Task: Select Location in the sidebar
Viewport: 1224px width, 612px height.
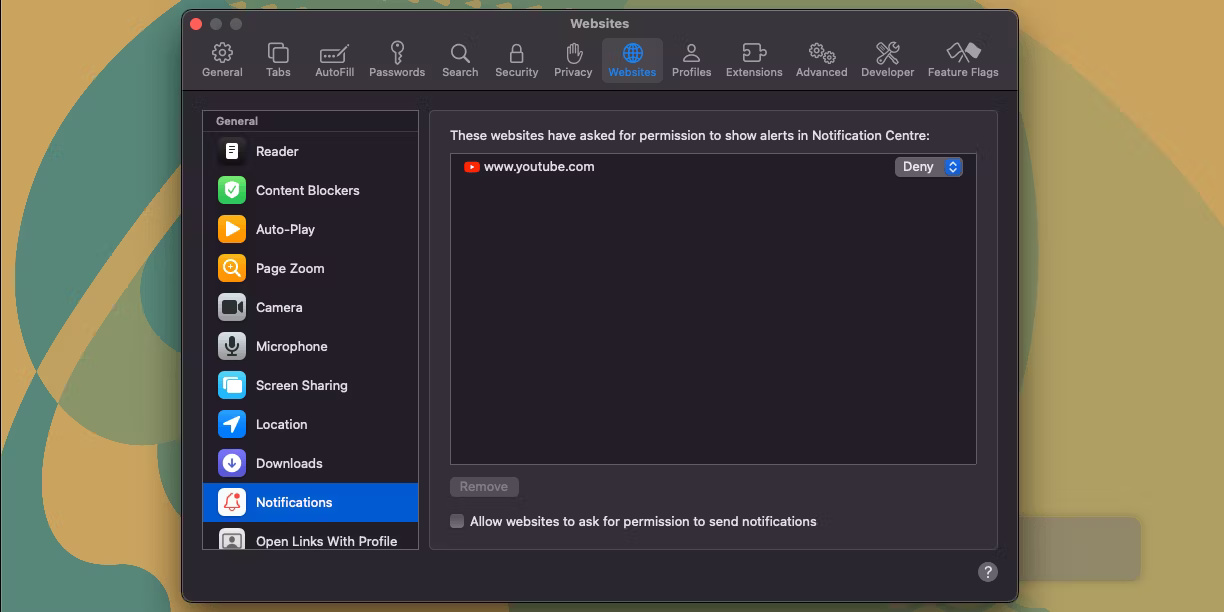Action: (x=281, y=424)
